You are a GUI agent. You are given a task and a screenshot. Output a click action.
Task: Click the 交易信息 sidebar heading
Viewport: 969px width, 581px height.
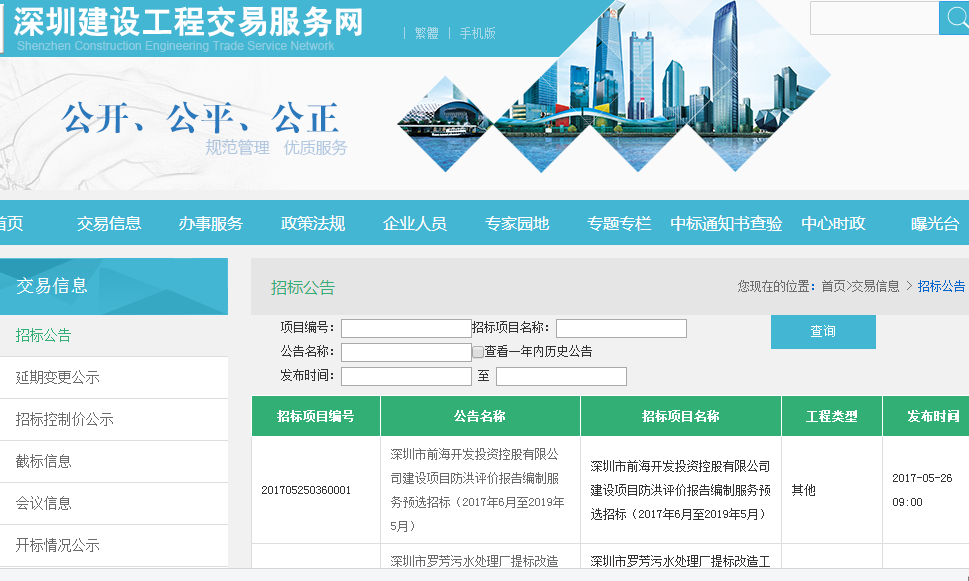tap(52, 286)
